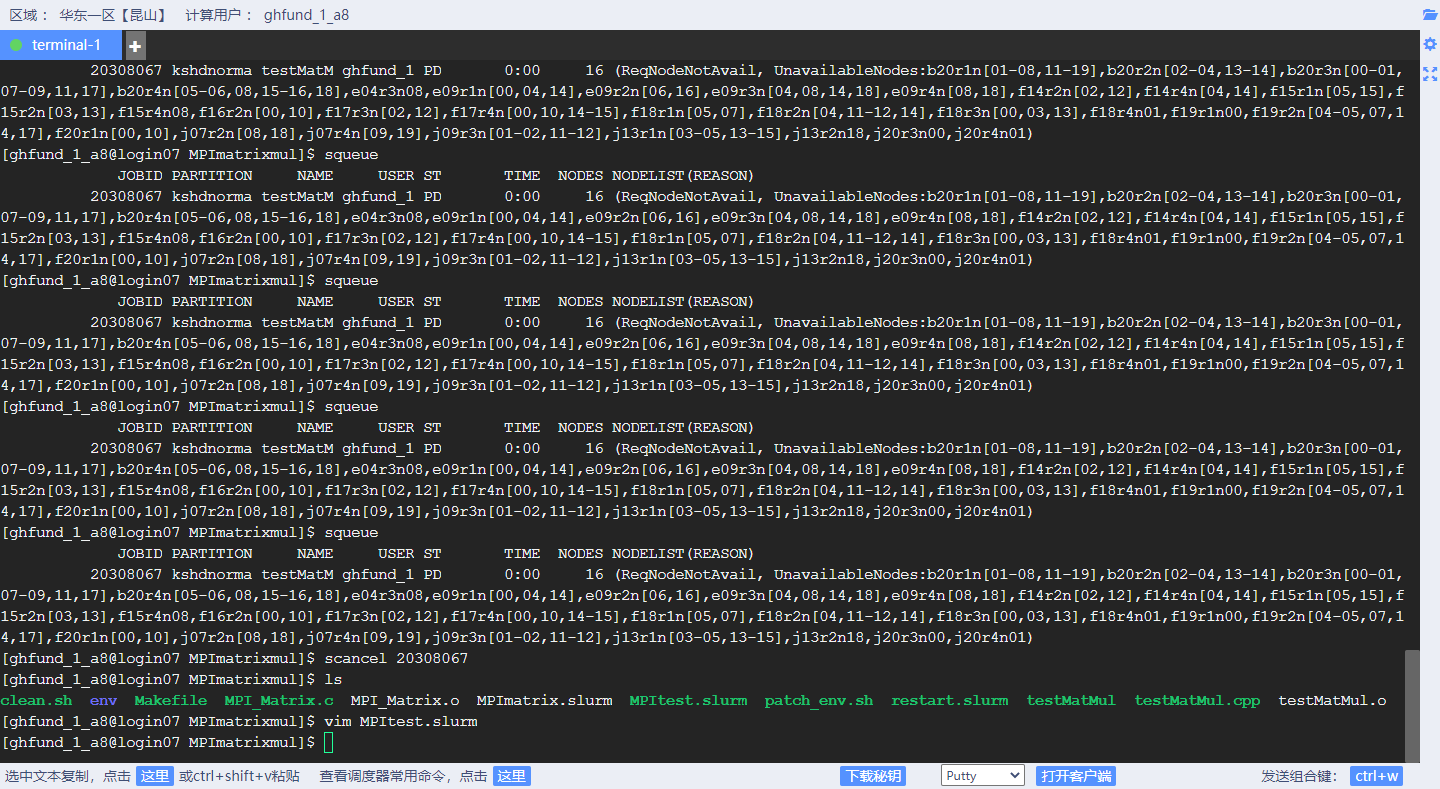Add a new terminal tab
1440x789 pixels.
(x=135, y=46)
